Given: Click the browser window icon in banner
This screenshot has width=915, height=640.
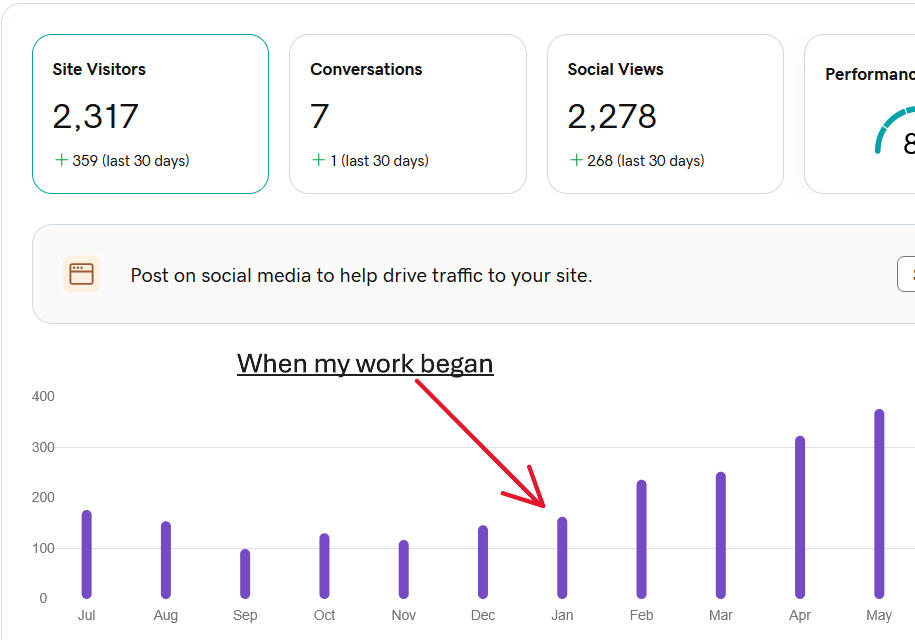Looking at the screenshot, I should (82, 274).
